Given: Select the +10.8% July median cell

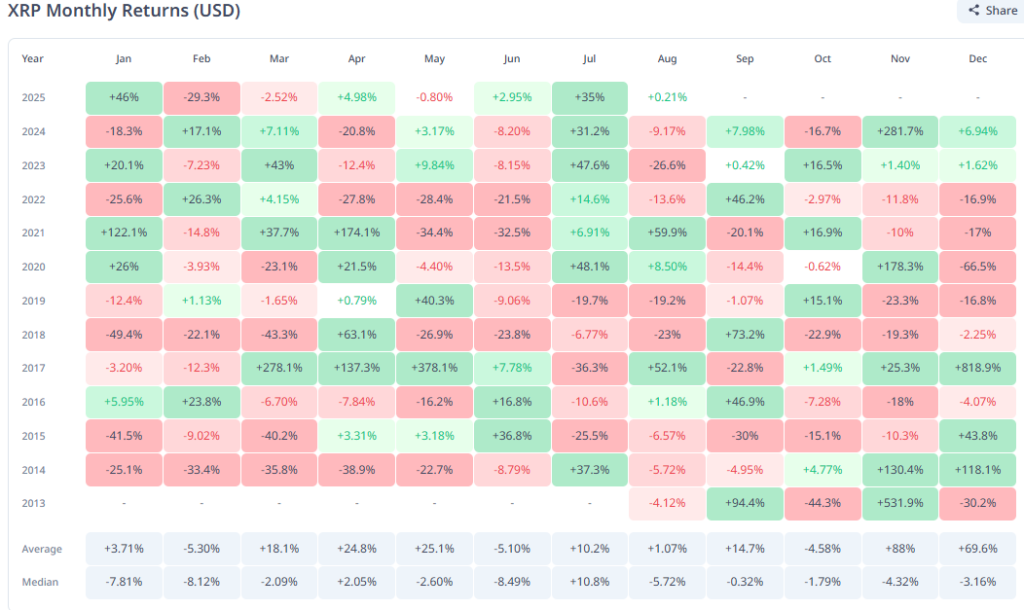Looking at the screenshot, I should pos(589,582).
